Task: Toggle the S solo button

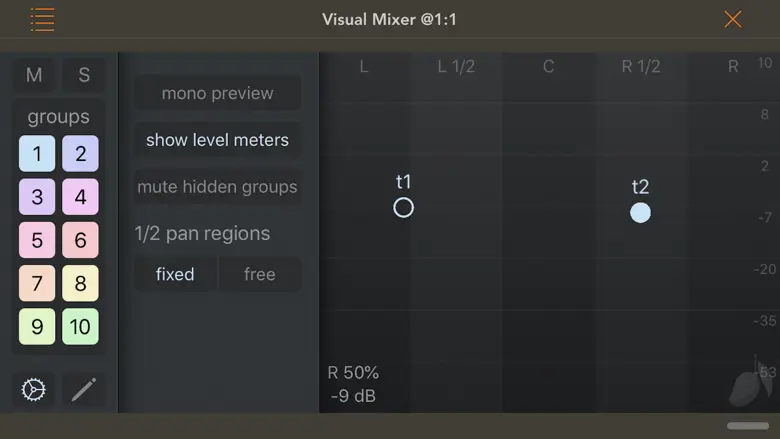Action: pos(84,75)
